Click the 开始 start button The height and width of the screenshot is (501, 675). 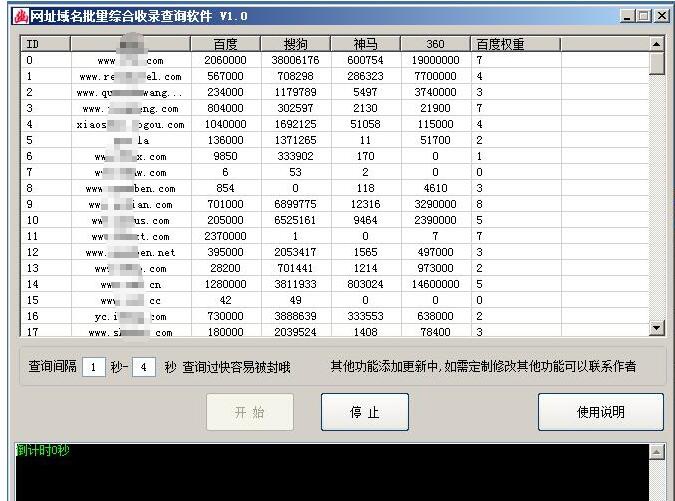coord(250,412)
